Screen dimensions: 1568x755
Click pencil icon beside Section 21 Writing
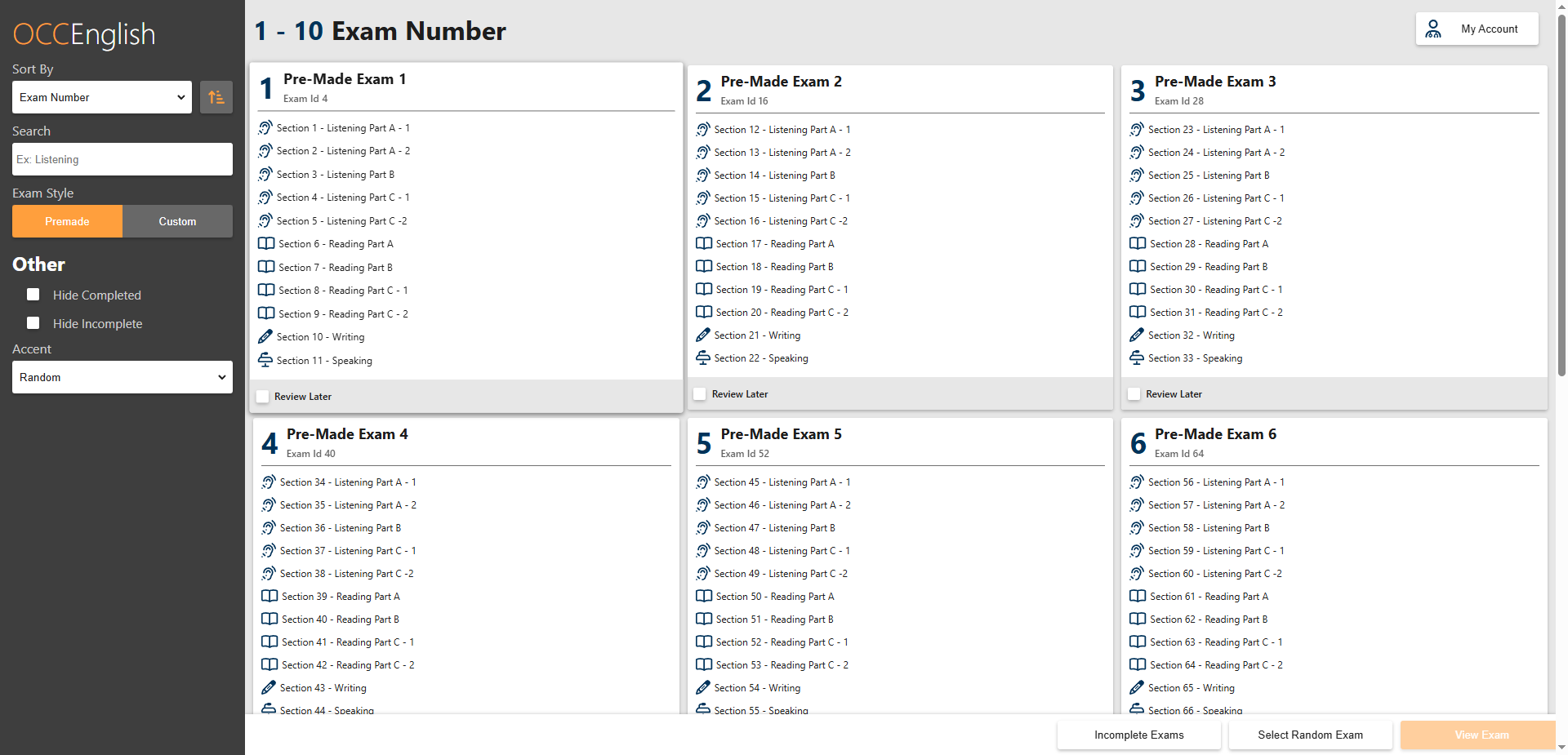703,335
